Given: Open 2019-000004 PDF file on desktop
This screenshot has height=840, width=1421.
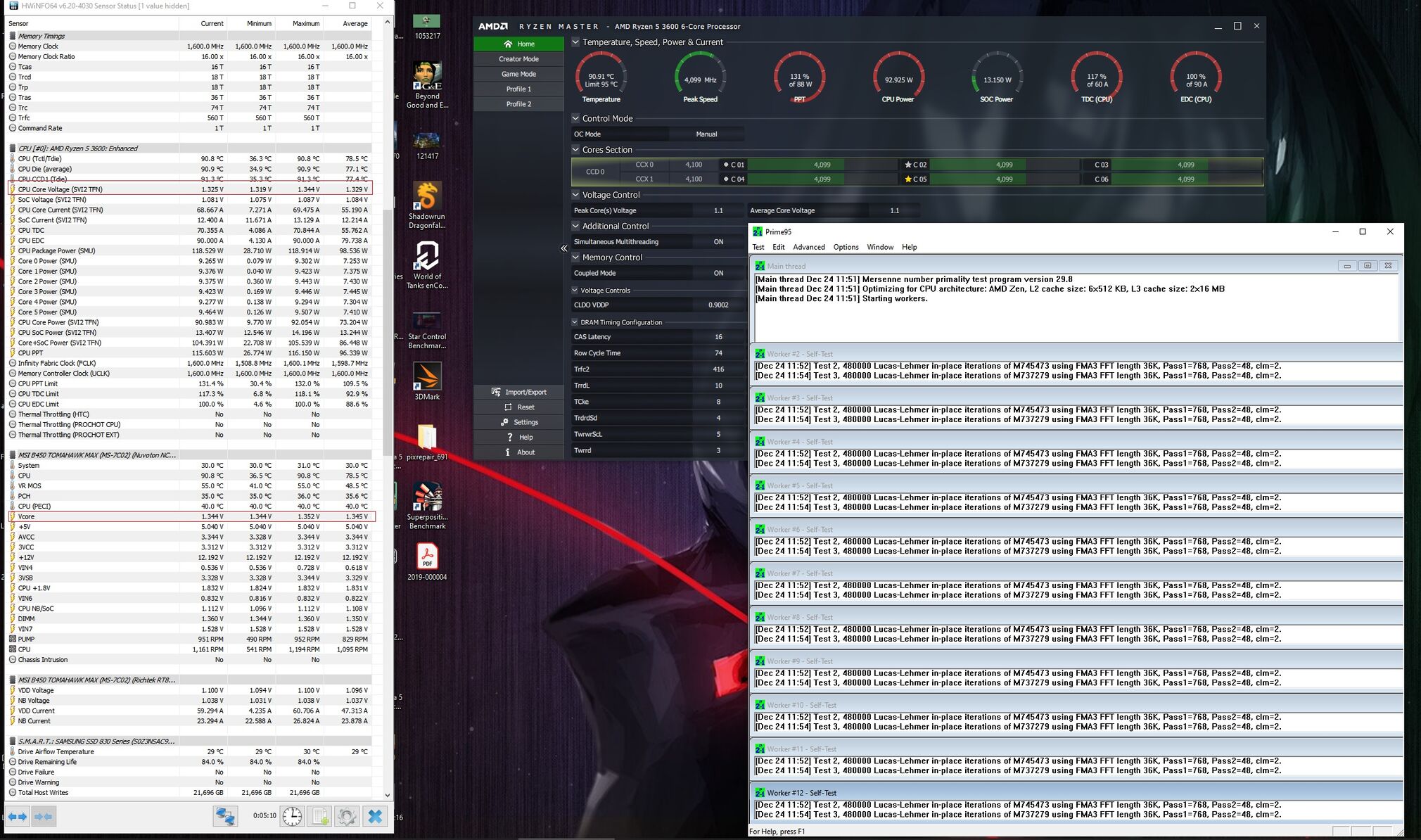Looking at the screenshot, I should click(427, 561).
